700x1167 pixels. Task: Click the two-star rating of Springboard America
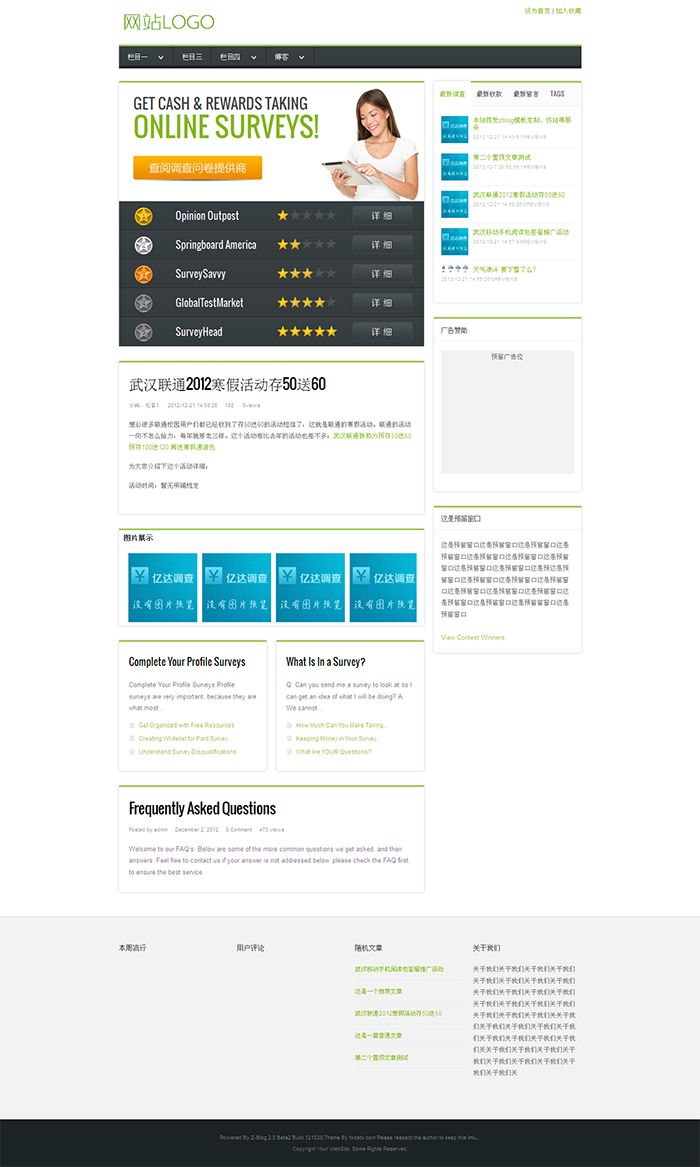[306, 245]
